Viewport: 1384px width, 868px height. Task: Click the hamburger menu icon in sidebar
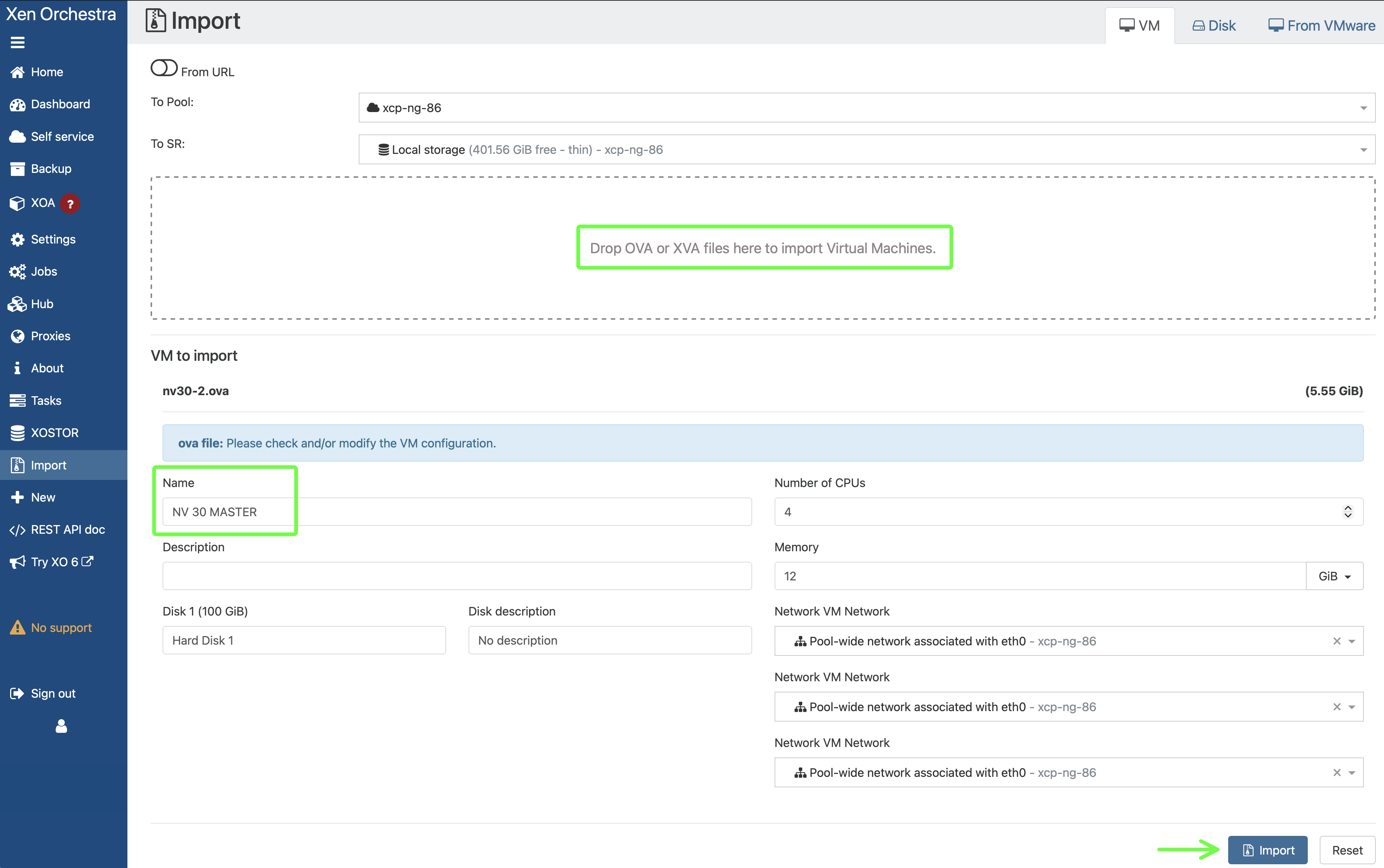[x=18, y=43]
